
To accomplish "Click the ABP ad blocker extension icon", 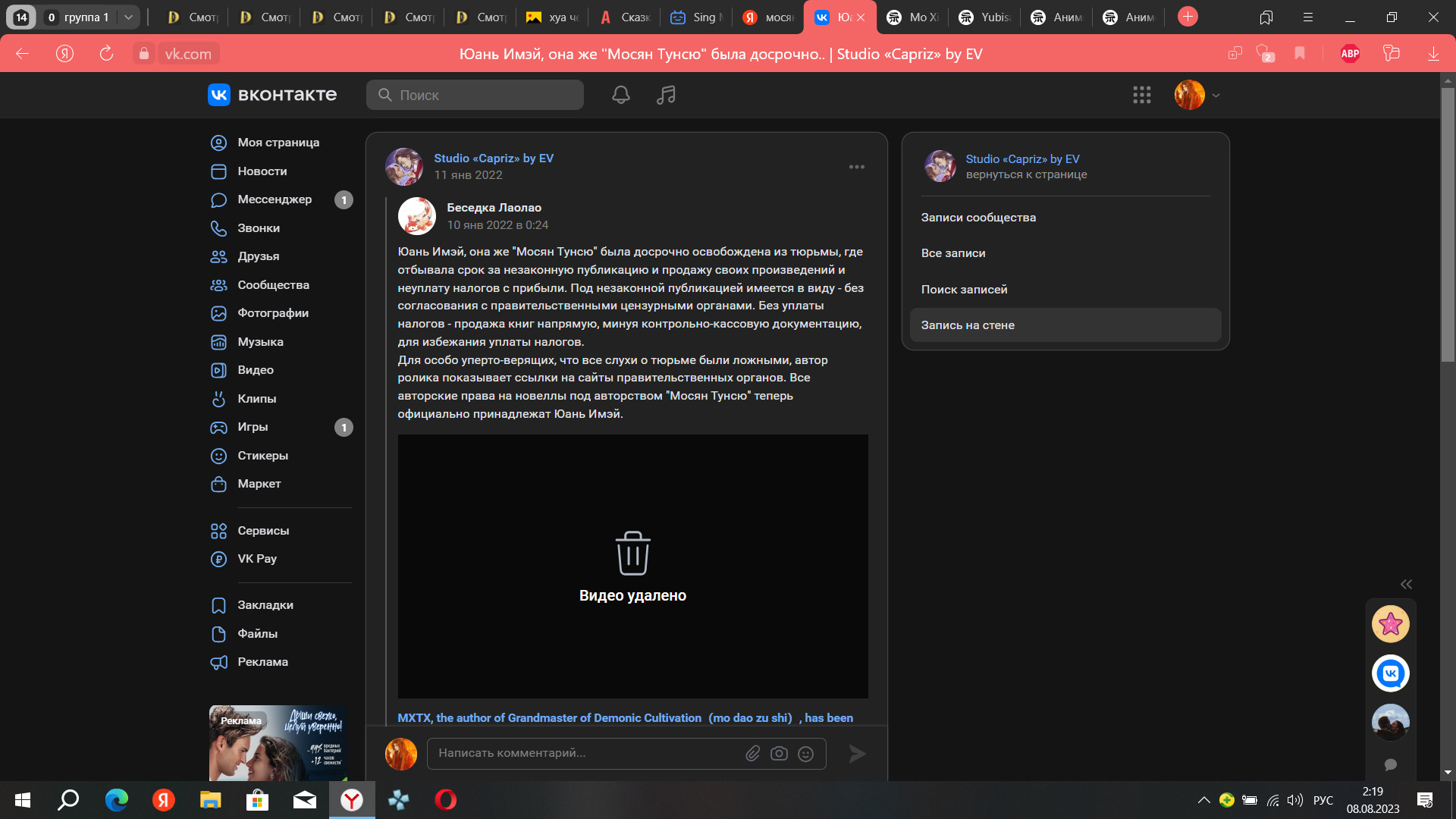I will coord(1350,53).
